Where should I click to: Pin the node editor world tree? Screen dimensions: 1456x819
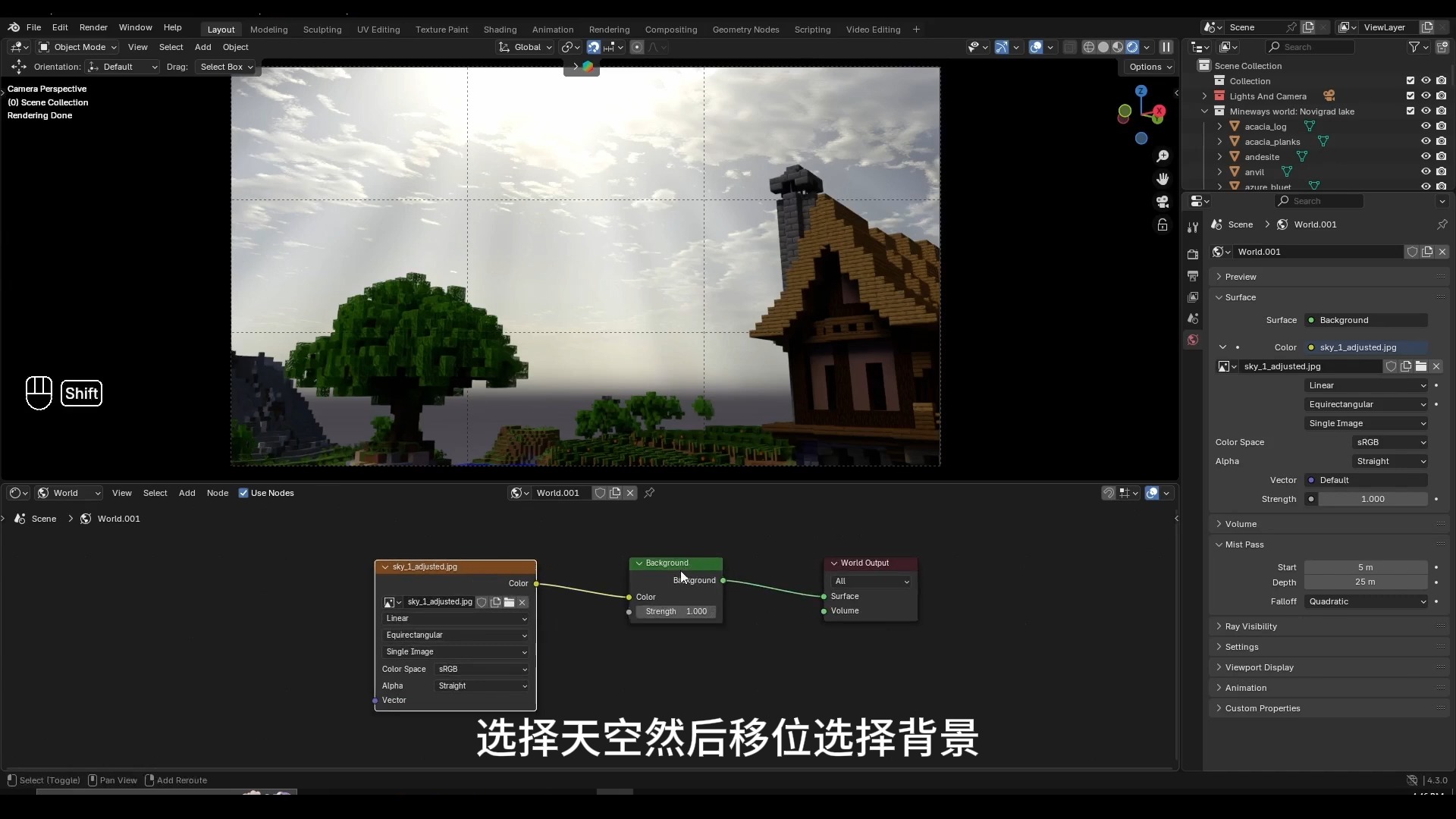tap(650, 493)
